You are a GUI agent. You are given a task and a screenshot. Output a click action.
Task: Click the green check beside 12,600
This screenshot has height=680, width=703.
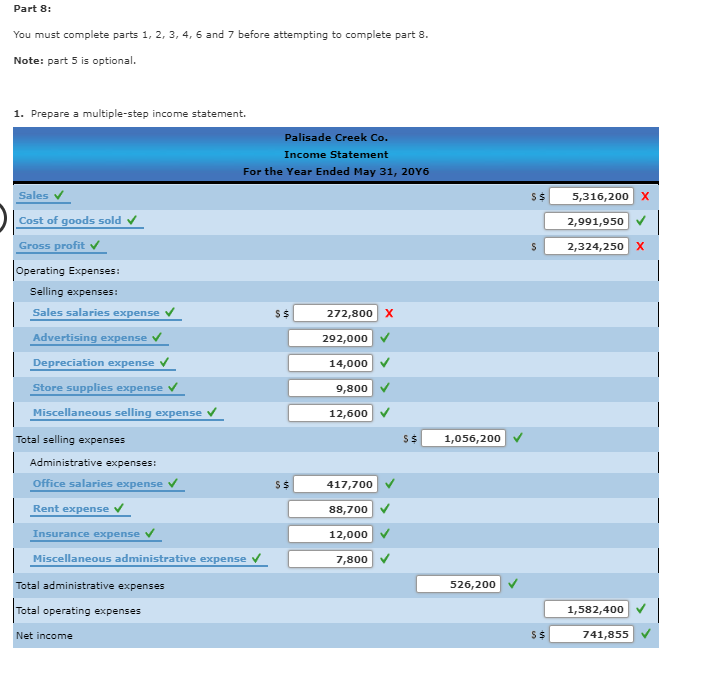pos(385,413)
